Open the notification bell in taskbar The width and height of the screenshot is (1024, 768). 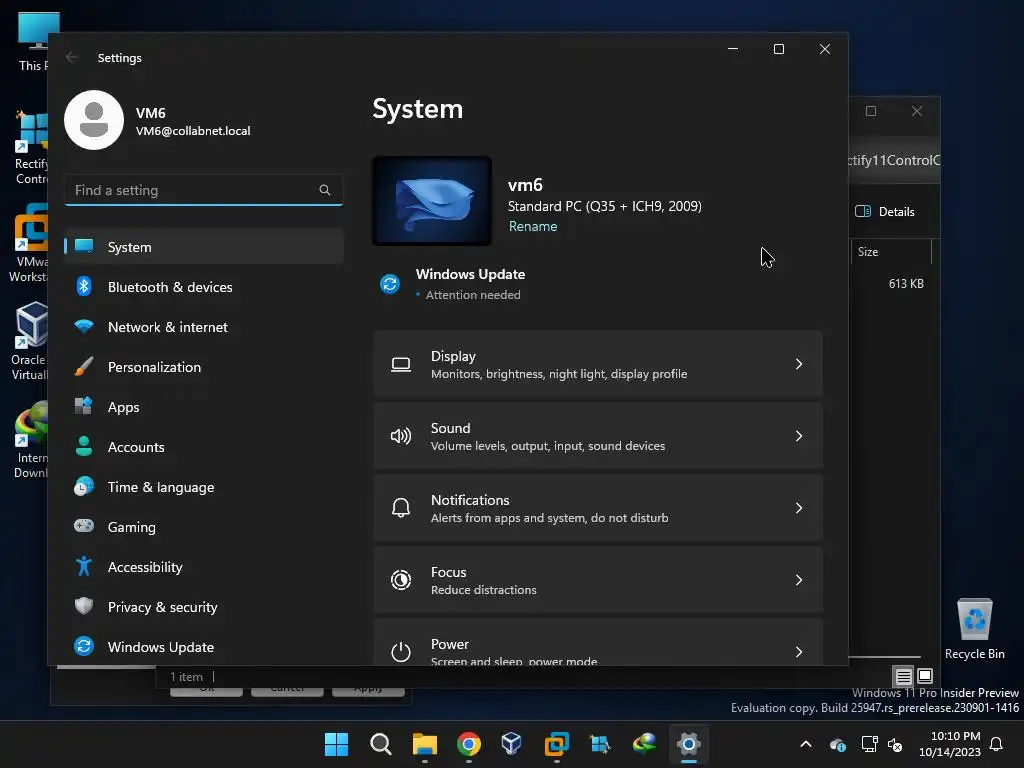tap(997, 744)
